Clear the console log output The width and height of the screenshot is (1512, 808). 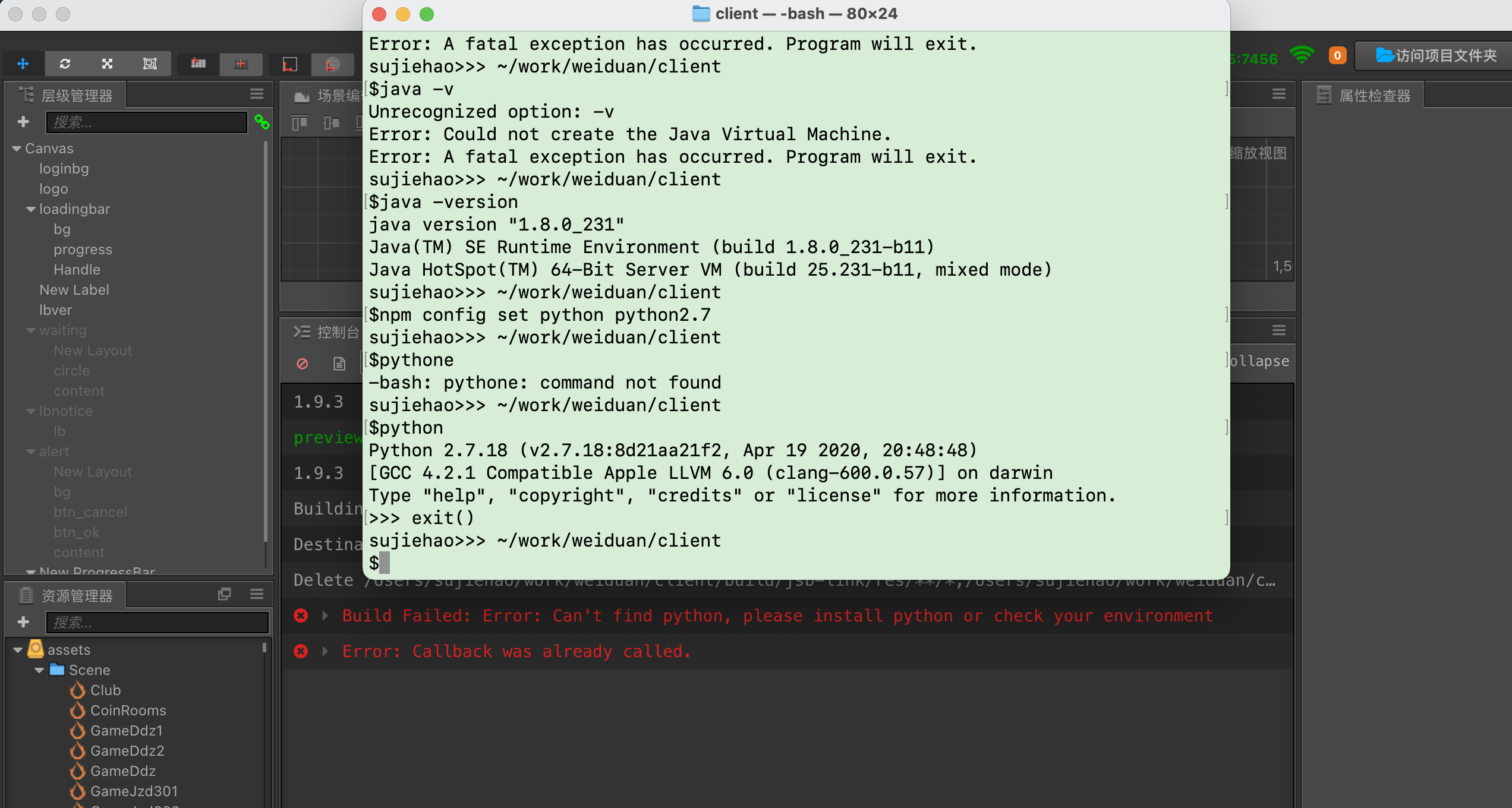(x=302, y=364)
